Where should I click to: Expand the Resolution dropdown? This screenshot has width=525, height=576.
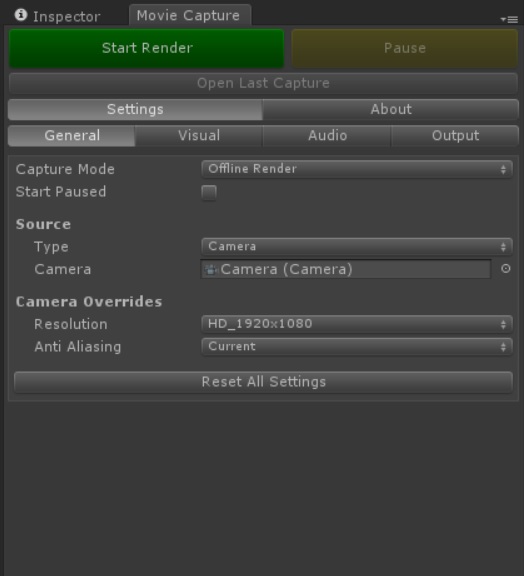click(x=356, y=324)
